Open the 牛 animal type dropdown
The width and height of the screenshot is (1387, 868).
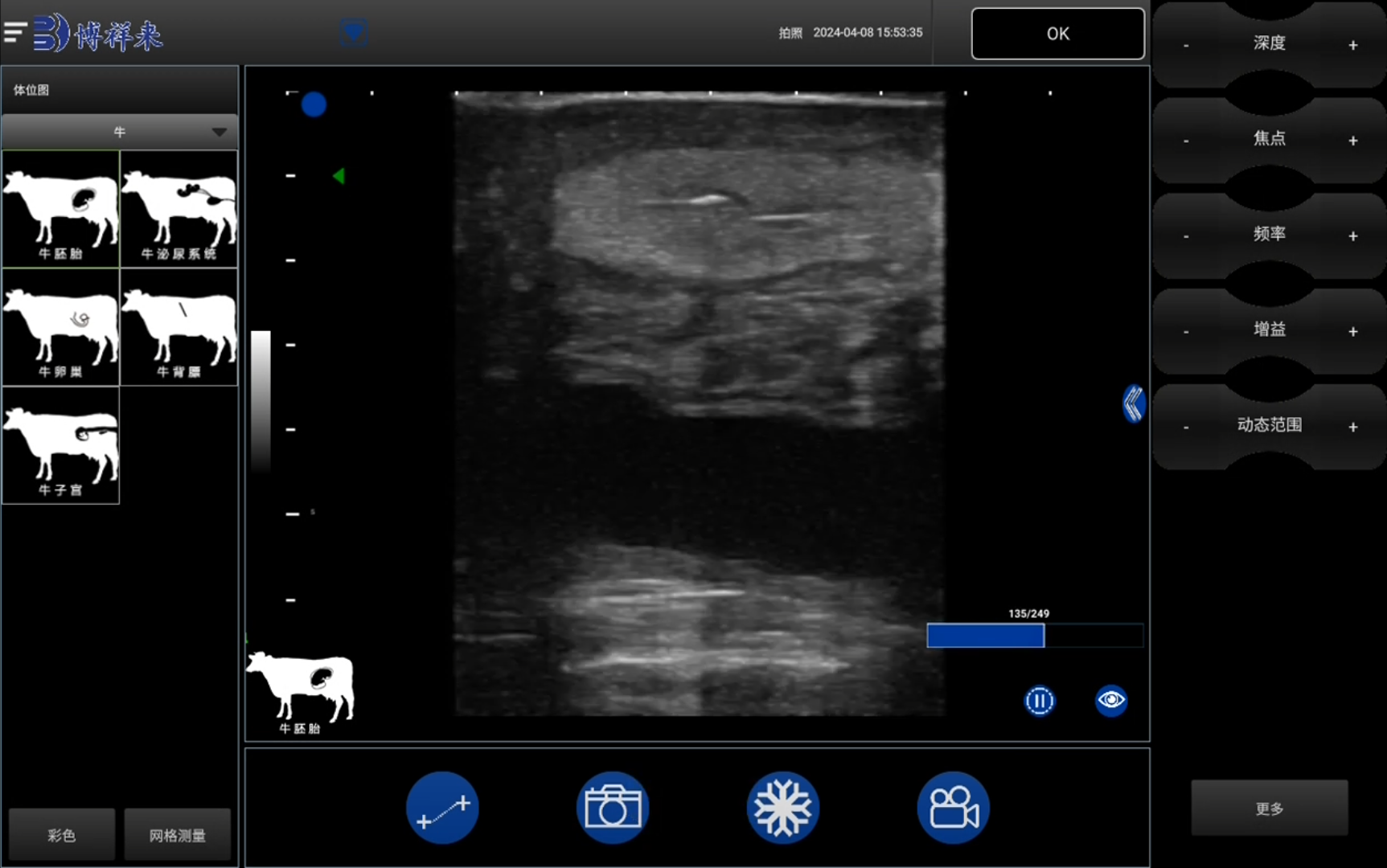point(120,132)
